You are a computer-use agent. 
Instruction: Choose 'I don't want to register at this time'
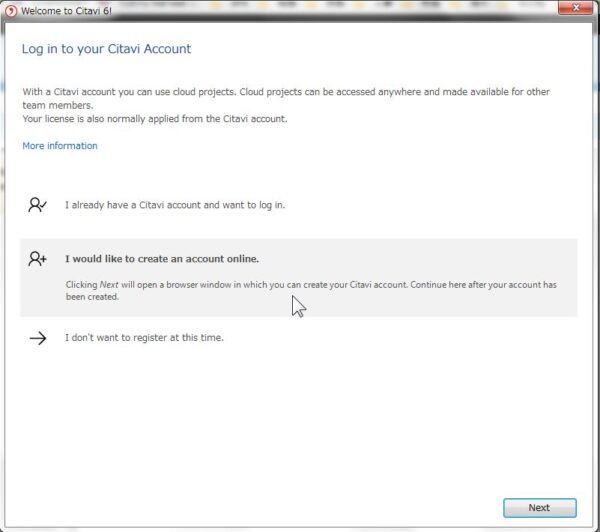coord(144,338)
